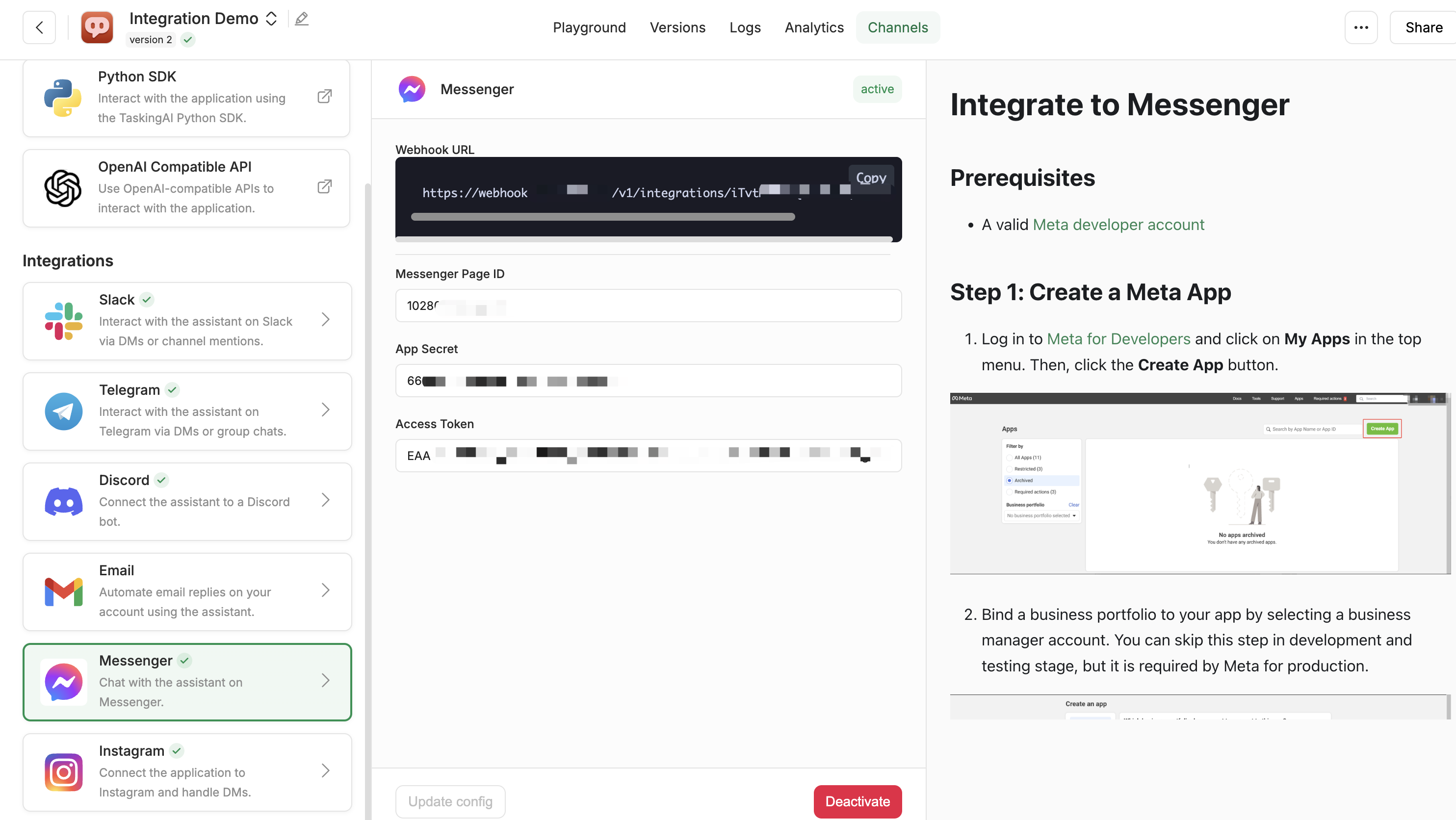Click the Slack integration icon
This screenshot has width=1456, height=820.
pos(62,320)
